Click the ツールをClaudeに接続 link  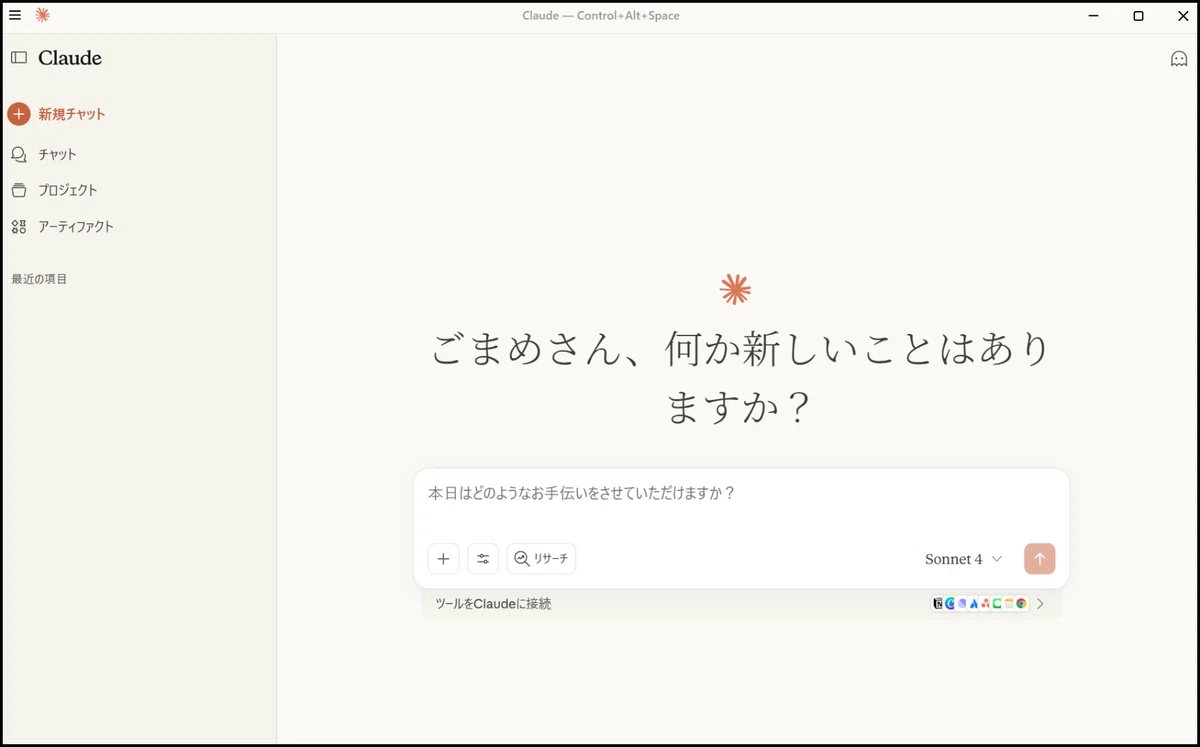pyautogui.click(x=493, y=604)
